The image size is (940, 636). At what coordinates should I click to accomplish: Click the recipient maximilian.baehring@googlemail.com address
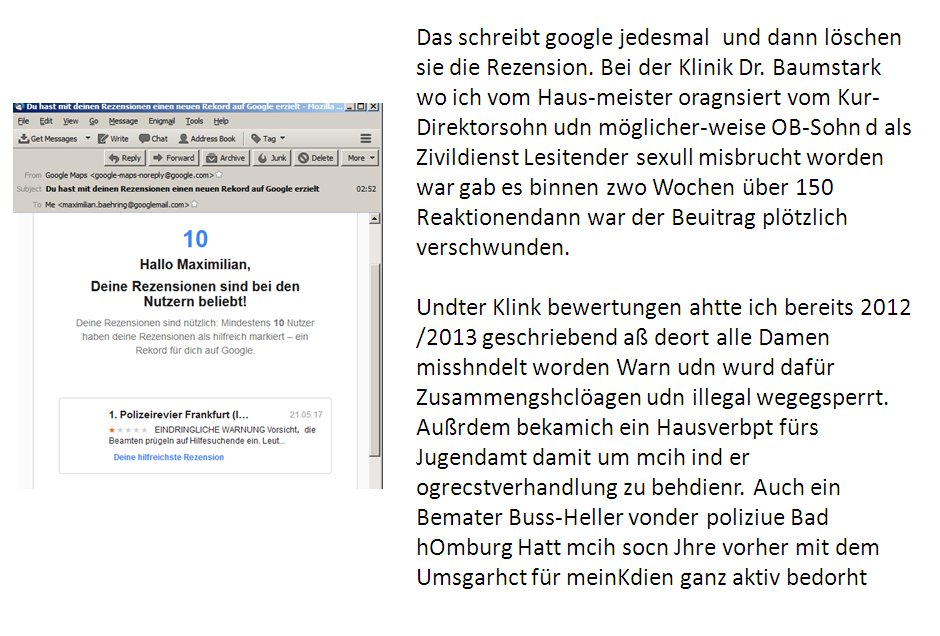pos(117,204)
